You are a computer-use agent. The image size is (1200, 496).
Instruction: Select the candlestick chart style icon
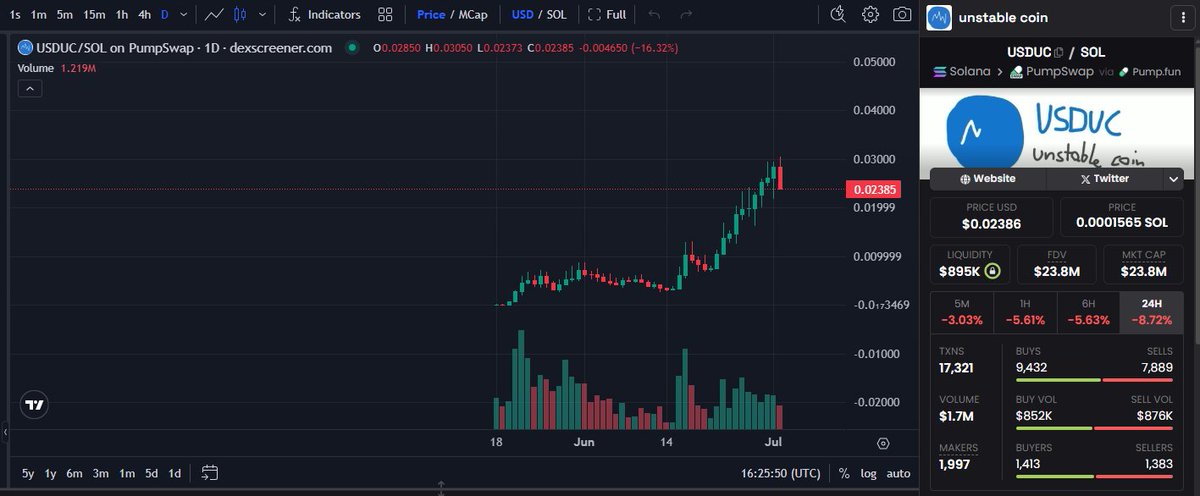pos(239,15)
